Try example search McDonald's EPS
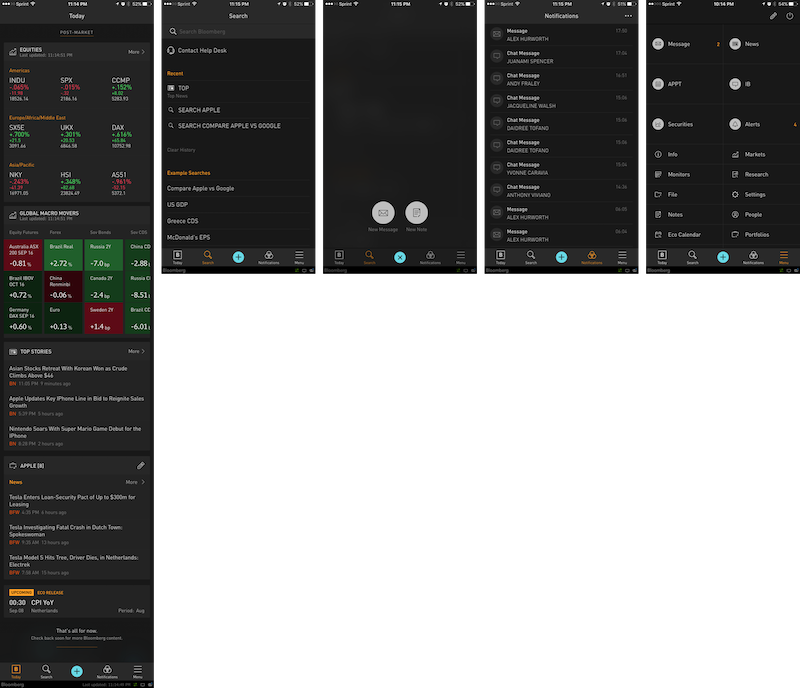The image size is (800, 688). (x=238, y=237)
